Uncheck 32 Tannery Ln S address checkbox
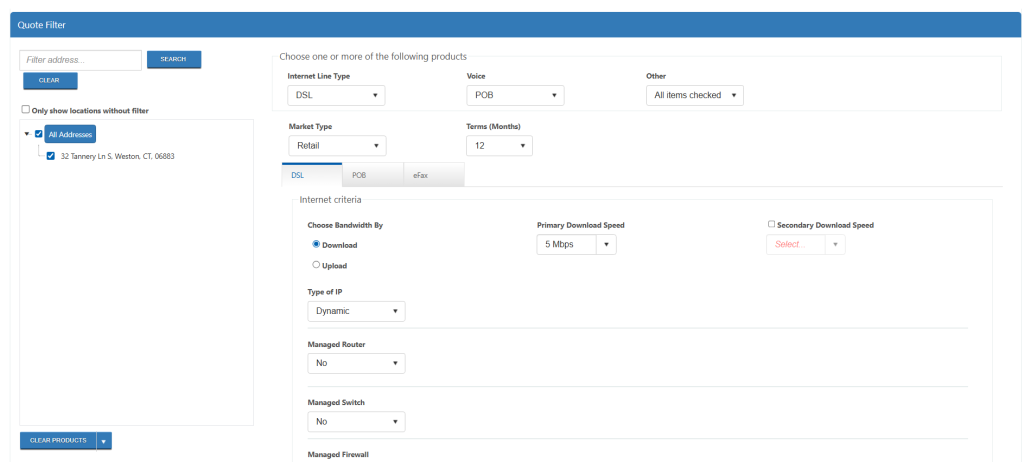 tap(51, 156)
